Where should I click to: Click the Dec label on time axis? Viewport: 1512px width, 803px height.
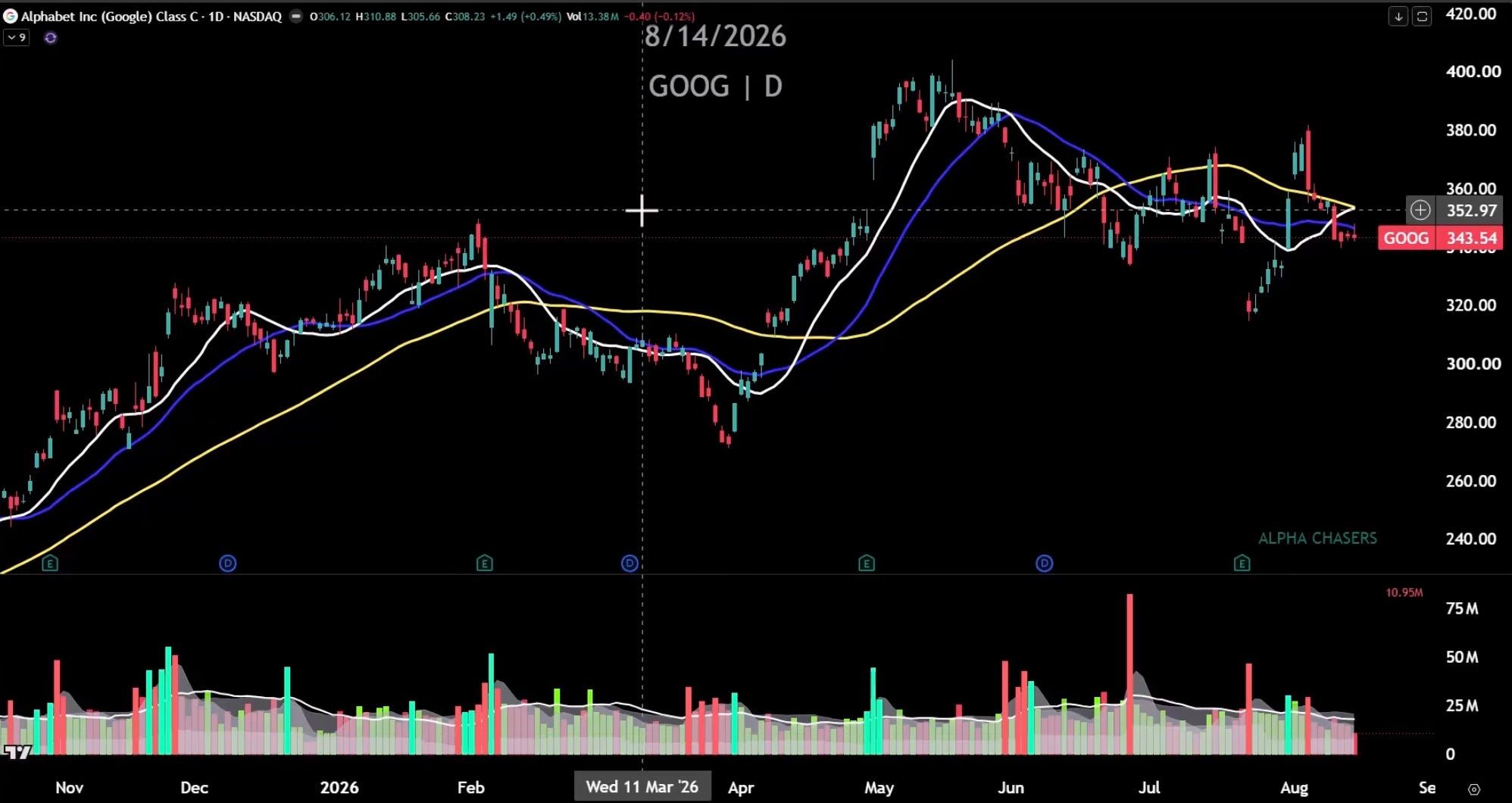coord(195,787)
